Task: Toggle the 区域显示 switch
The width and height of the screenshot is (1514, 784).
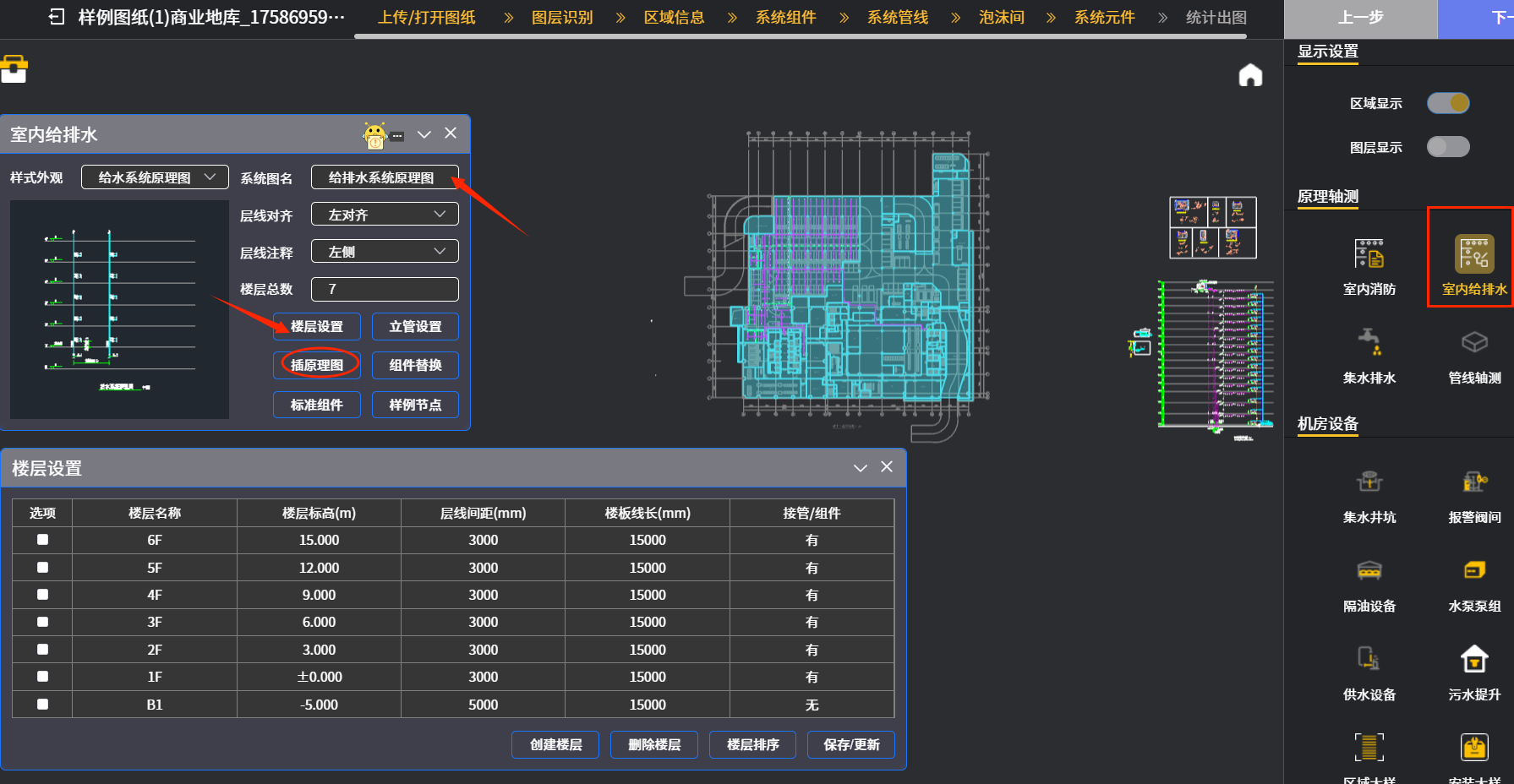Action: [x=1448, y=103]
